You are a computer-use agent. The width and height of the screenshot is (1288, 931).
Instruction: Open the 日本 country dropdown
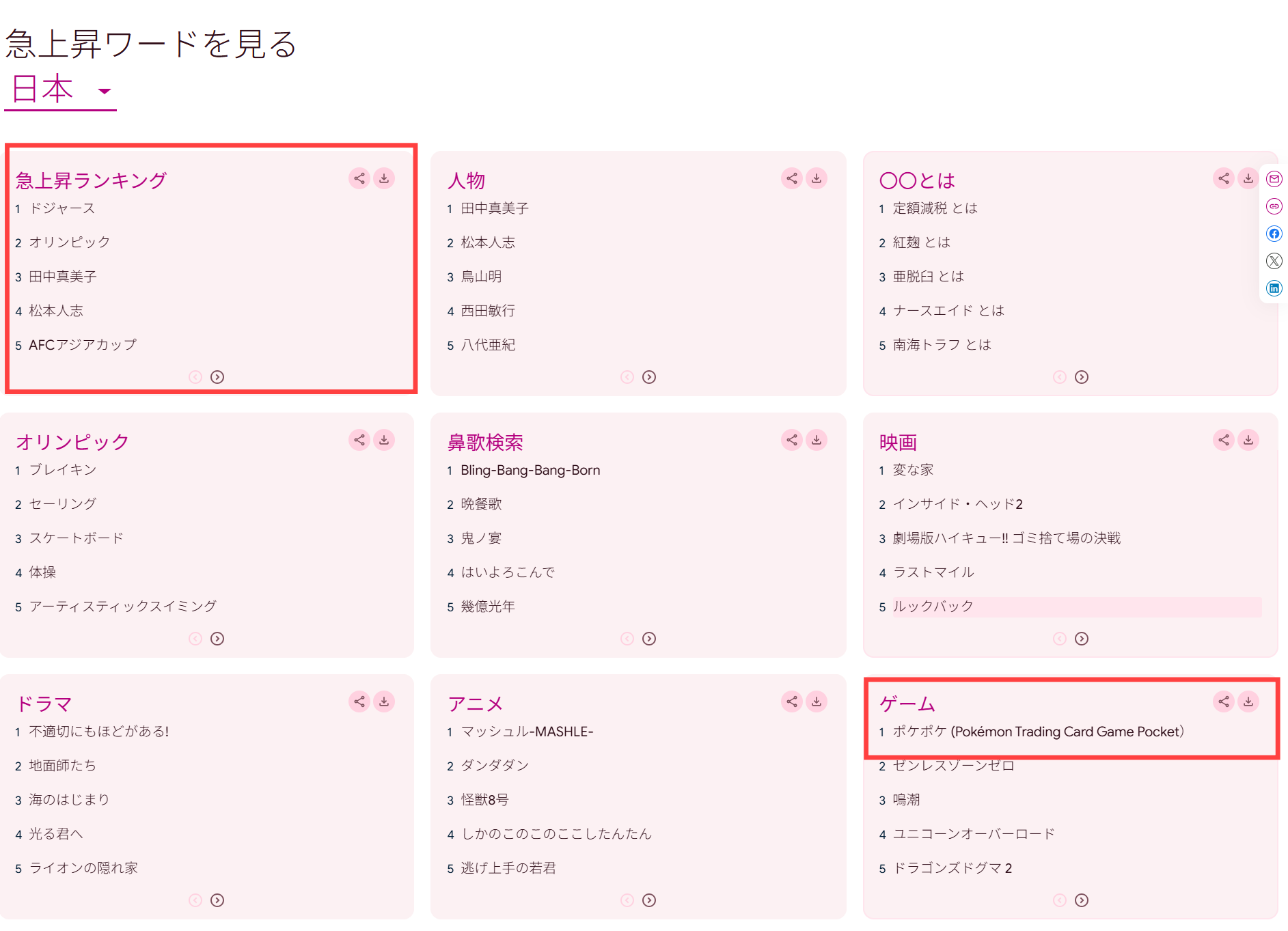tap(61, 90)
